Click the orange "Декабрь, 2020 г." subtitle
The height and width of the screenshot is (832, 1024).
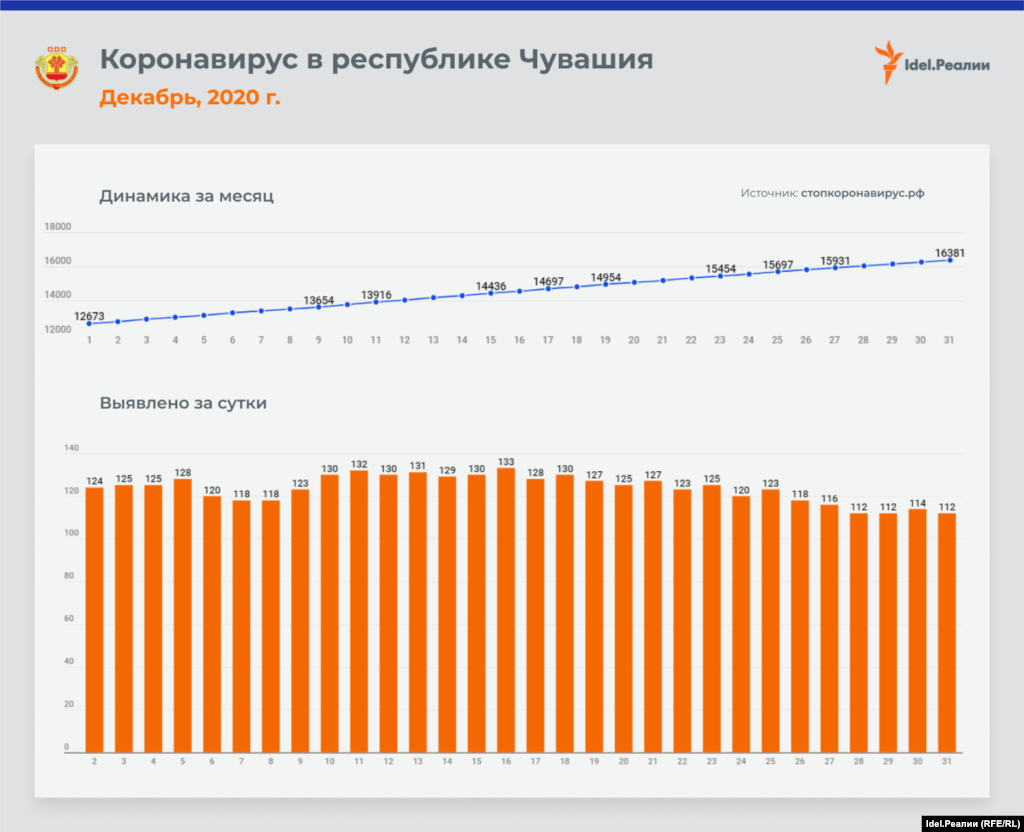(189, 98)
